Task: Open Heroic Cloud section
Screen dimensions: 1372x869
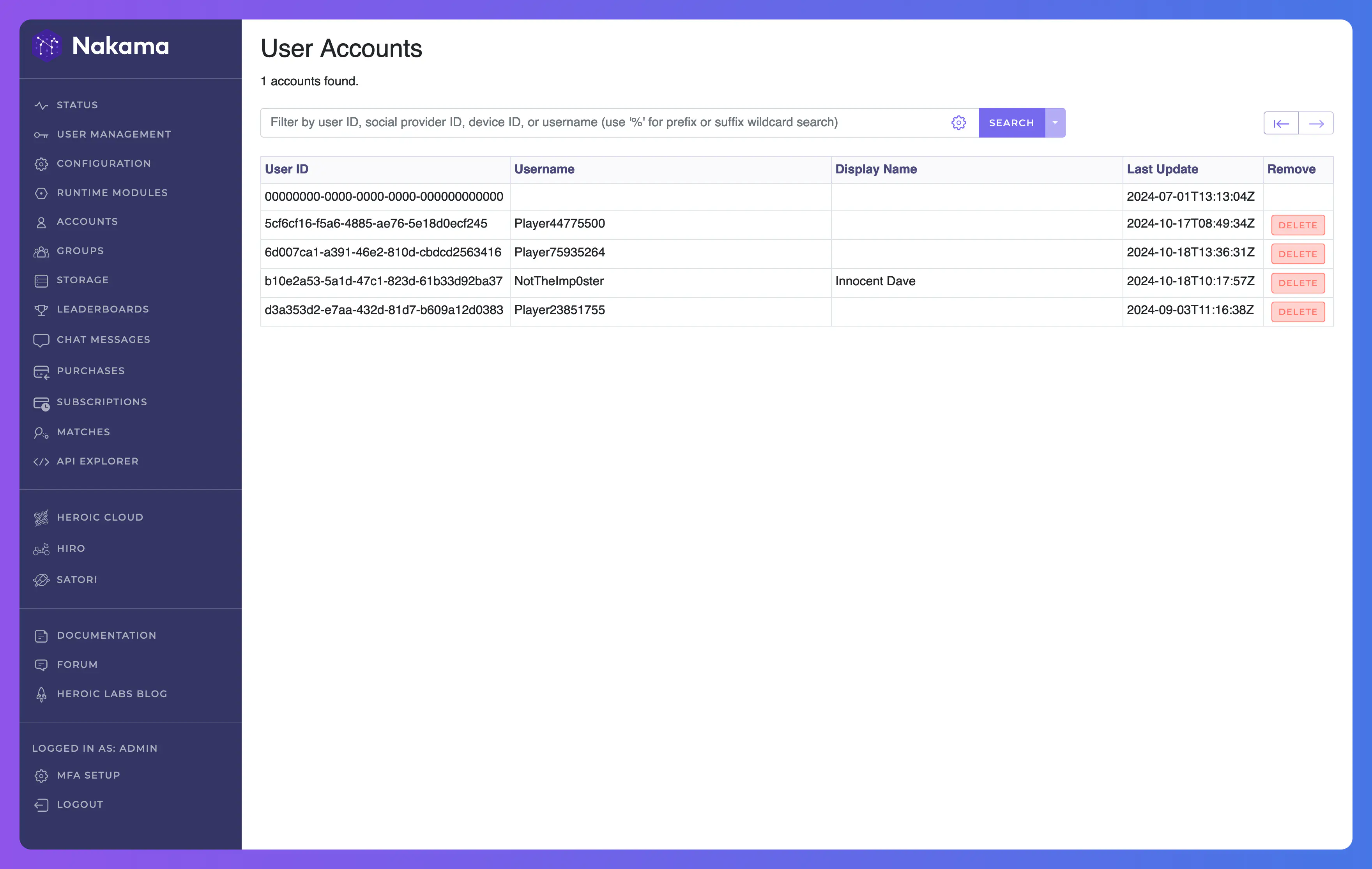Action: click(x=101, y=517)
